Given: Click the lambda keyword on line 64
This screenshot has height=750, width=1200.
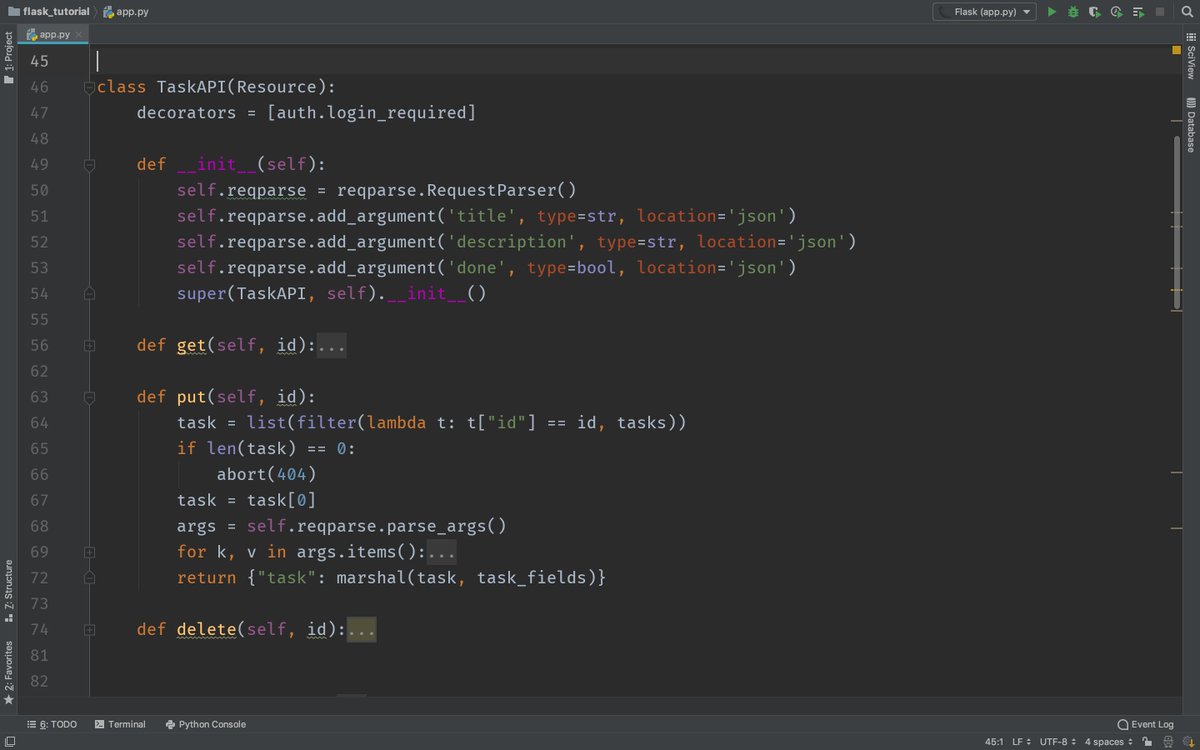Looking at the screenshot, I should click(x=397, y=423).
